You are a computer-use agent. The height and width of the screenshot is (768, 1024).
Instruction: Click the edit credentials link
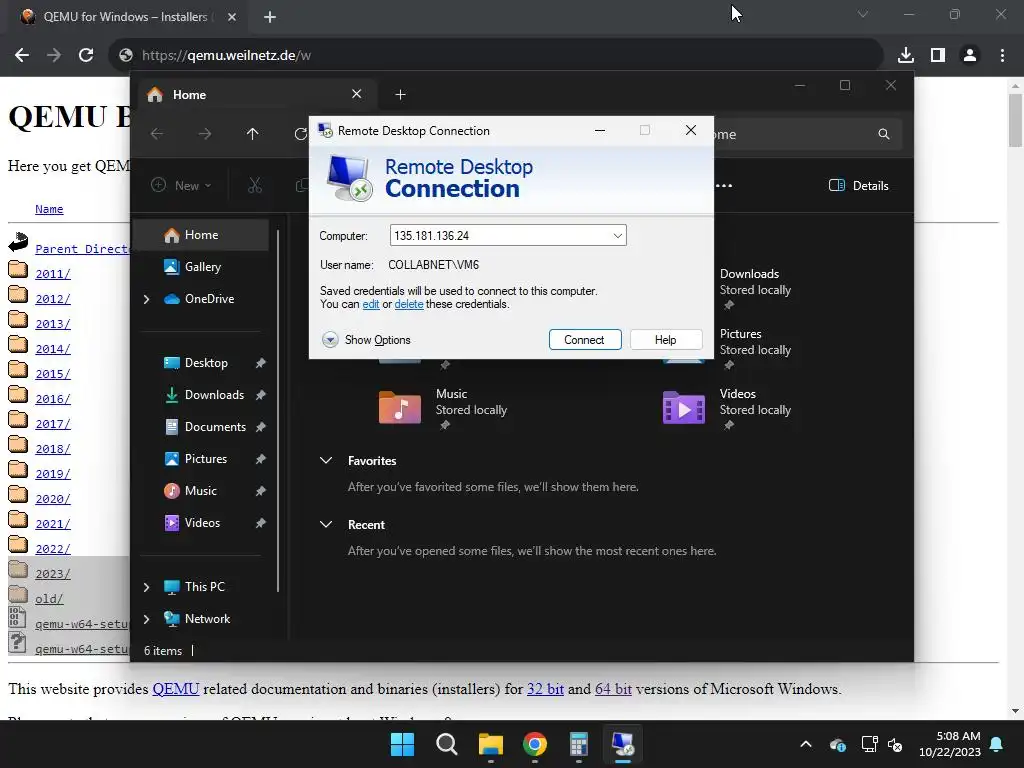click(x=371, y=304)
